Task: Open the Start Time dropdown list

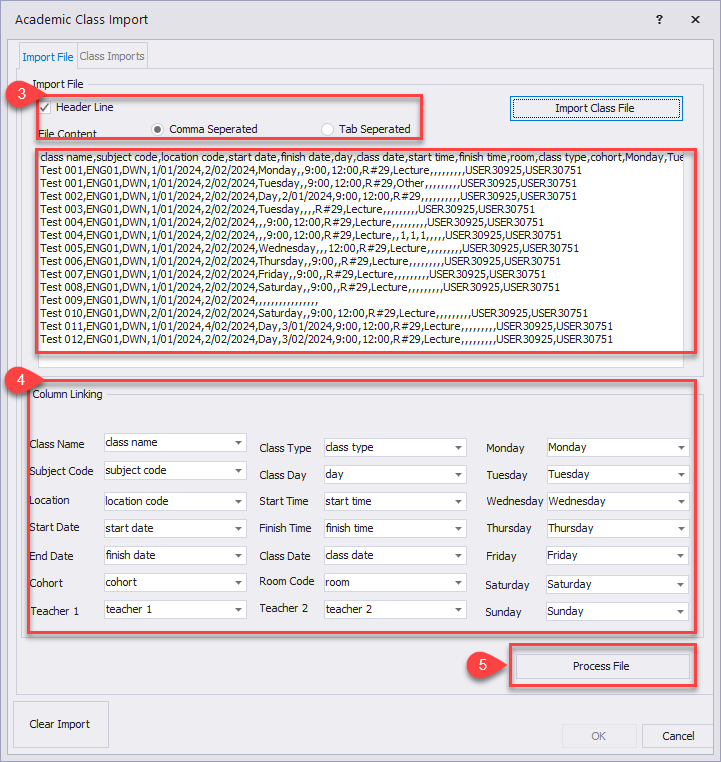Action: [x=459, y=502]
